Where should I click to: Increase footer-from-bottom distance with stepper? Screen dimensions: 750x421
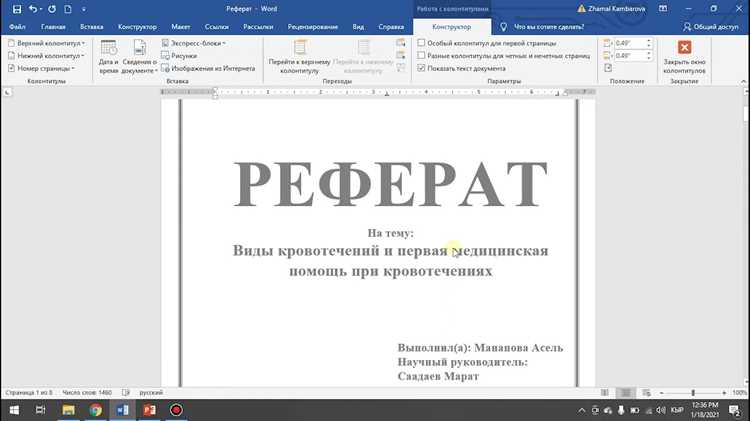[x=649, y=53]
